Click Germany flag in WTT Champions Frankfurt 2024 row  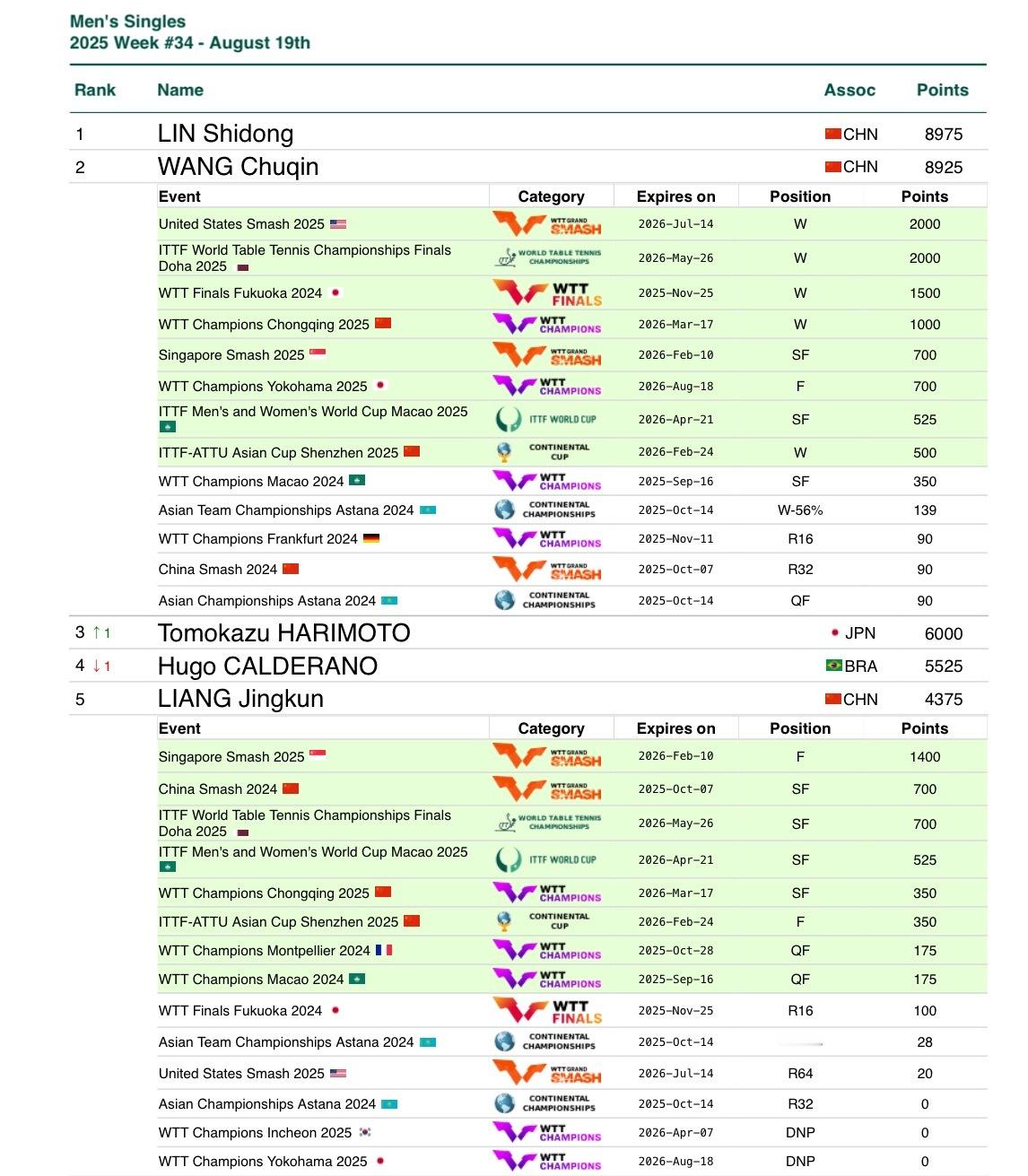(371, 538)
